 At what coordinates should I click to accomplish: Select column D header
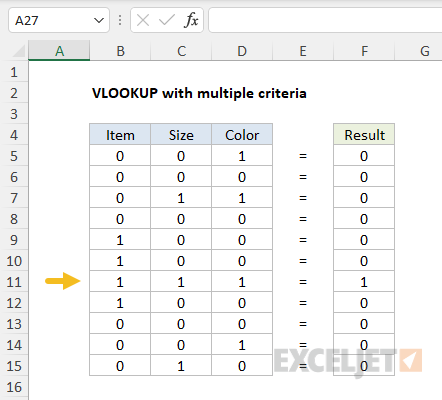(242, 51)
